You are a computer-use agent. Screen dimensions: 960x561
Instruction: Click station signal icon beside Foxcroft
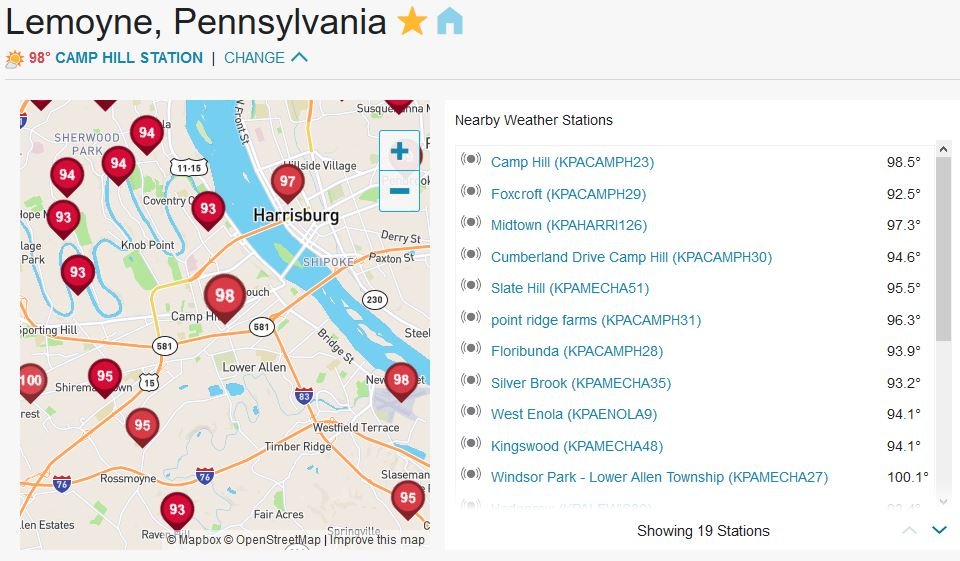click(471, 191)
